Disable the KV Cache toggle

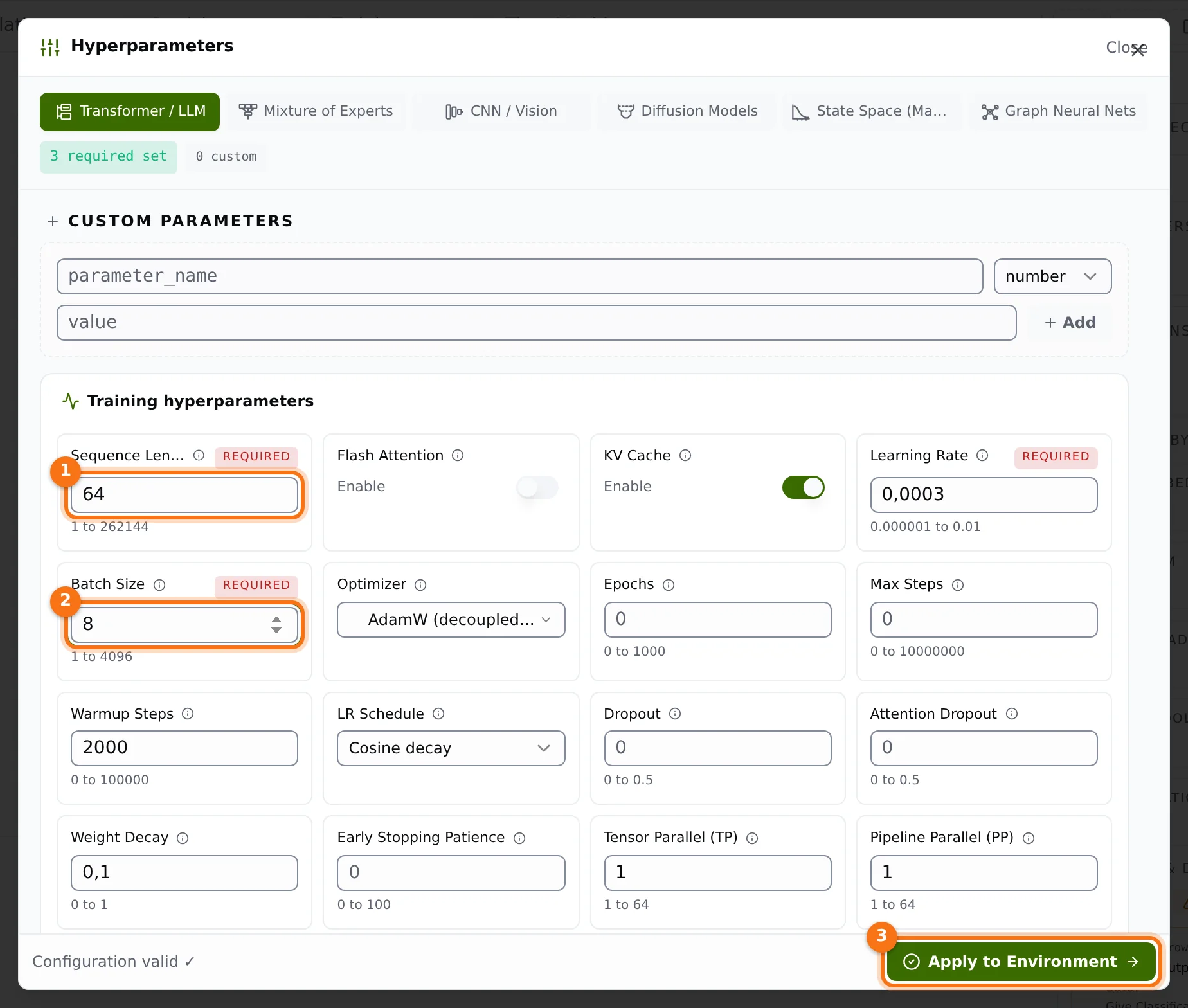(x=804, y=487)
